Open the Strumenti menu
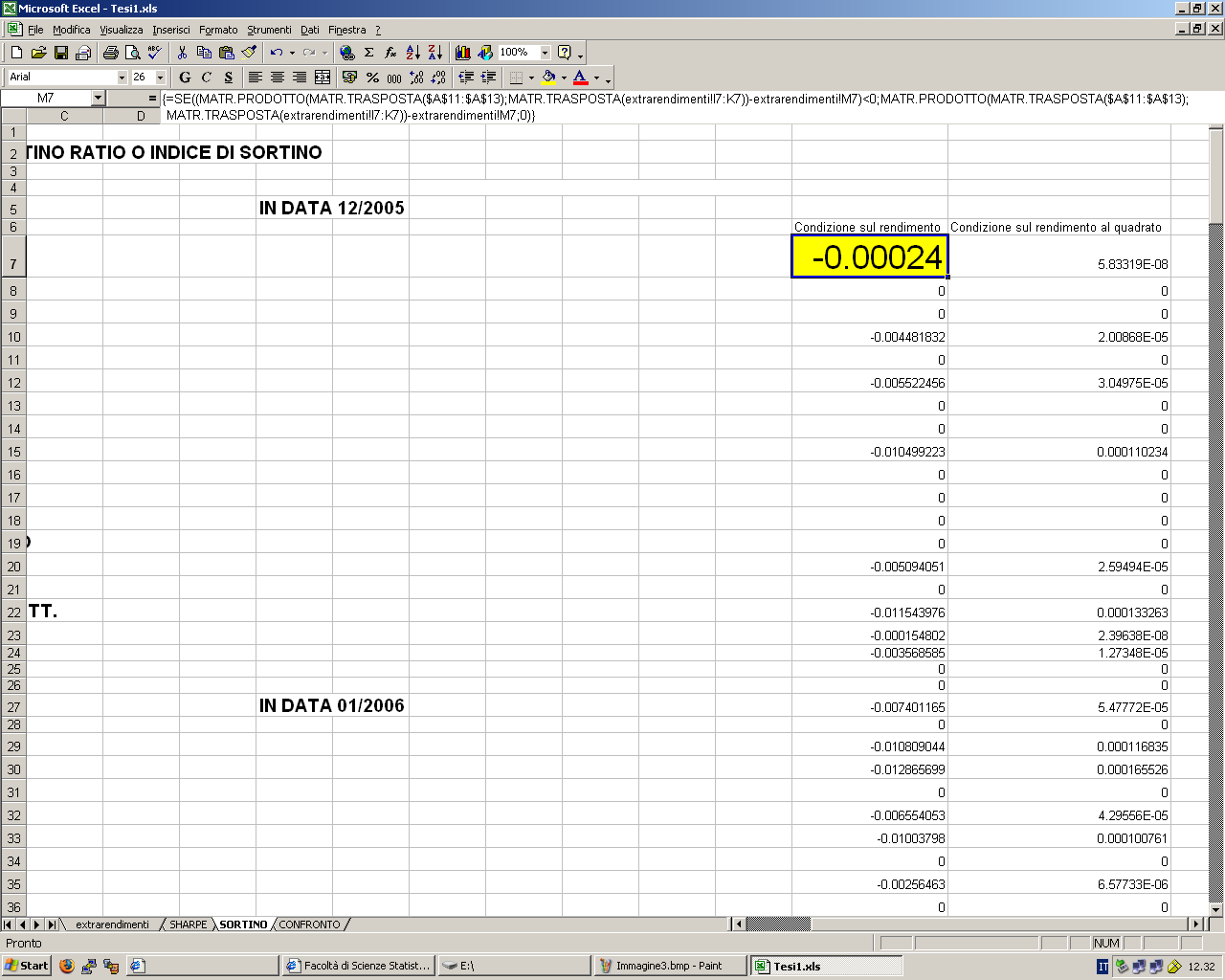 (x=269, y=30)
